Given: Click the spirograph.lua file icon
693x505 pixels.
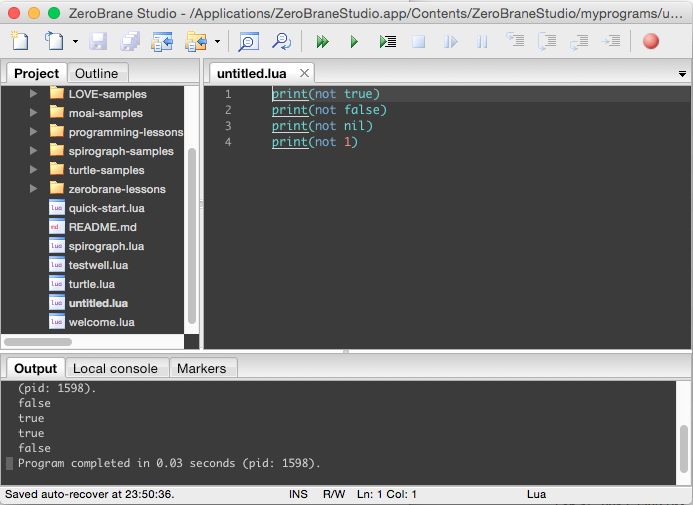Looking at the screenshot, I should pyautogui.click(x=57, y=246).
